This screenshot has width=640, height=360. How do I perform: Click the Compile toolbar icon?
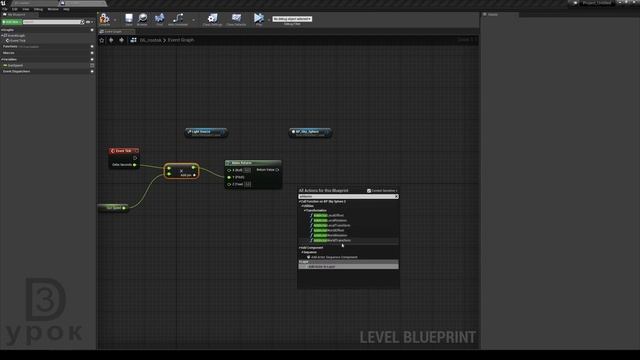click(x=104, y=18)
